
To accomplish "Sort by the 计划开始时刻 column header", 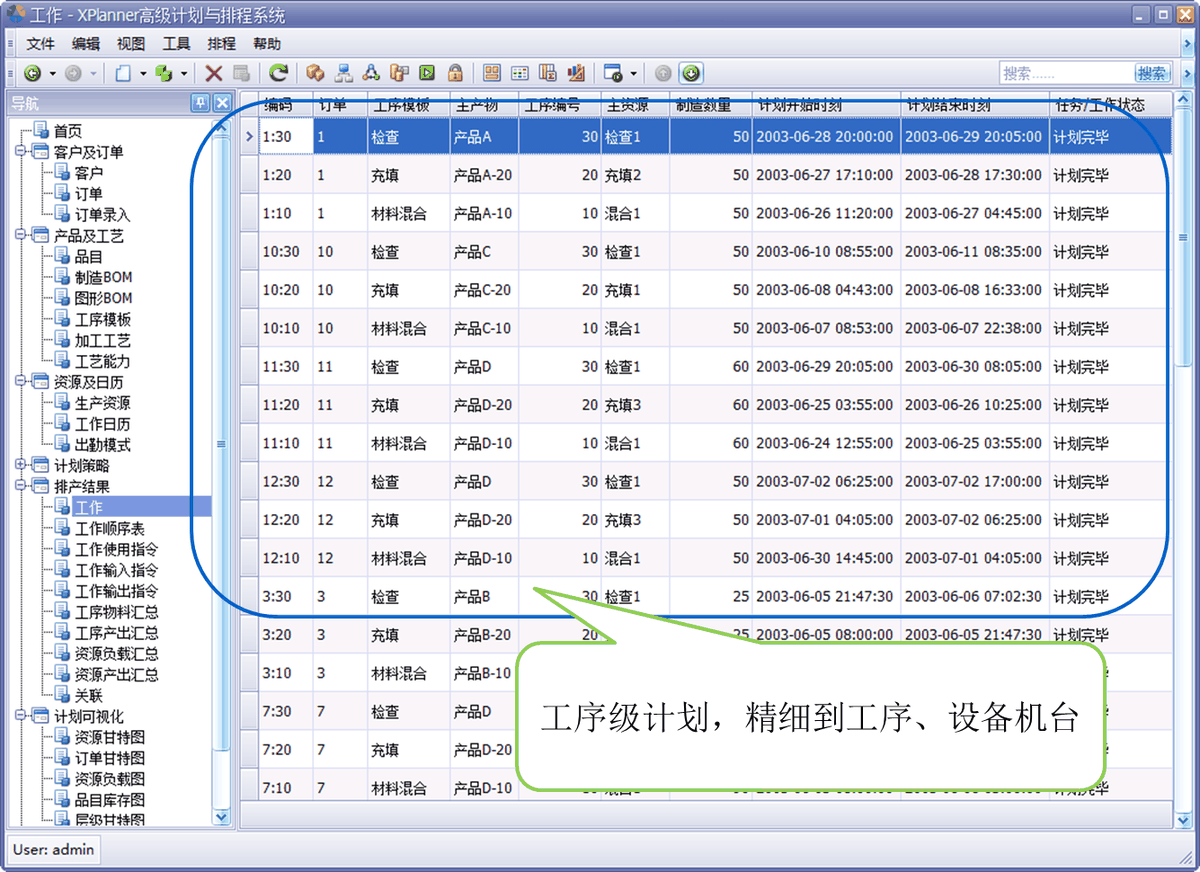I will 826,105.
